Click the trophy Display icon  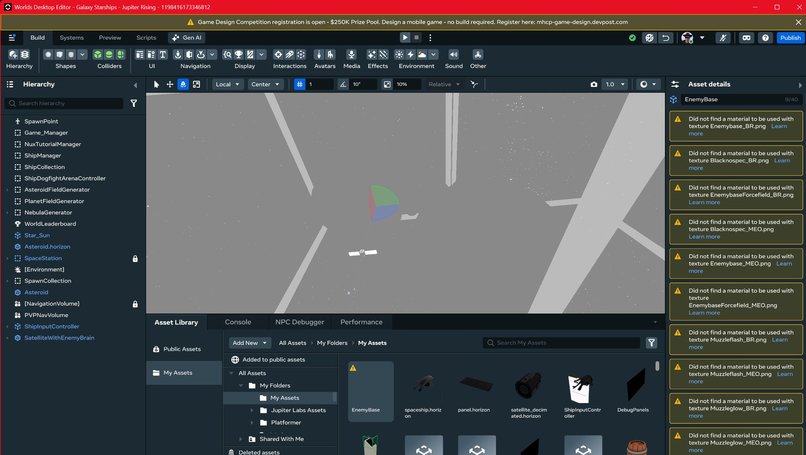[239, 54]
